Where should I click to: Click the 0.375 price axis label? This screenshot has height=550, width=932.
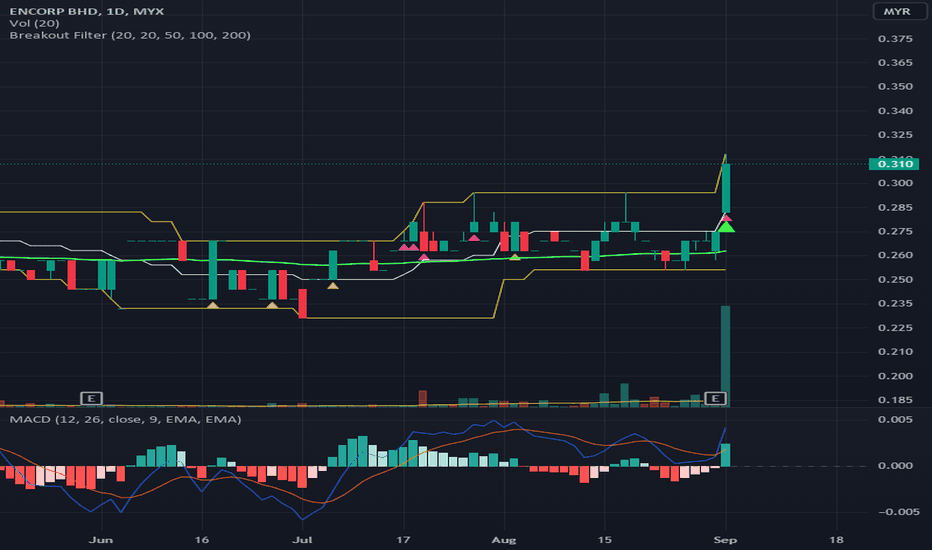click(x=895, y=39)
